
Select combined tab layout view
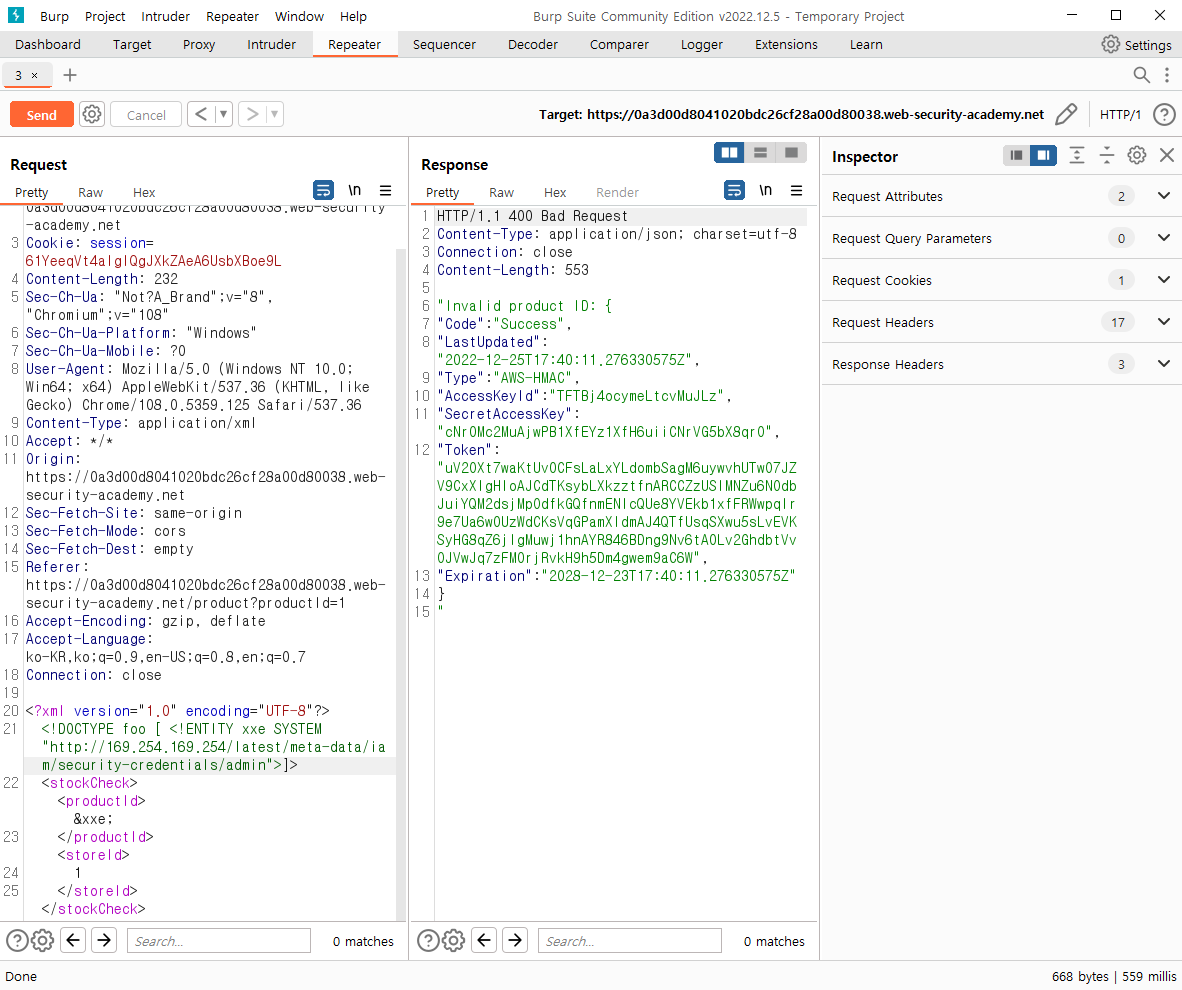[792, 153]
